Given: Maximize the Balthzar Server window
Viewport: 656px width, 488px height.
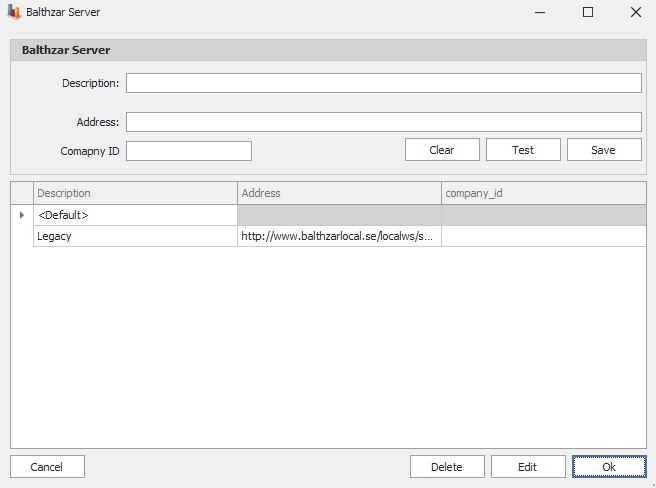Looking at the screenshot, I should click(588, 12).
